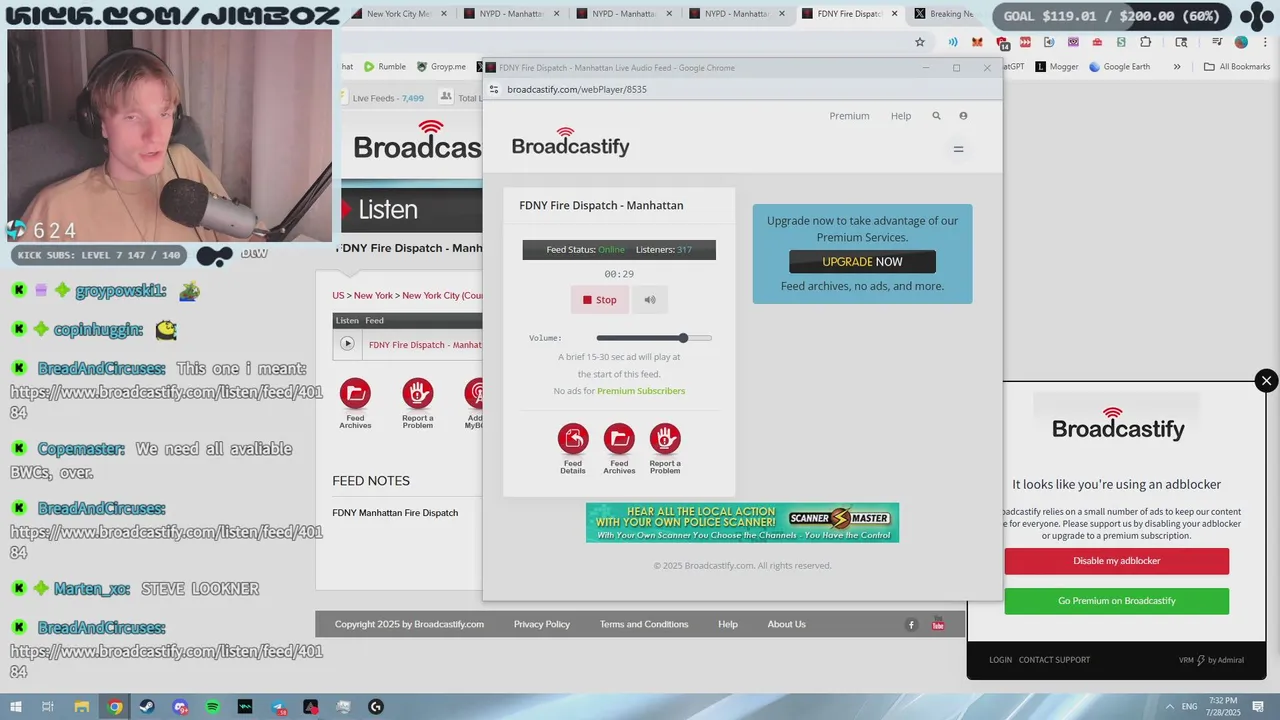Click the Chrome profile avatar icon

(x=1241, y=42)
